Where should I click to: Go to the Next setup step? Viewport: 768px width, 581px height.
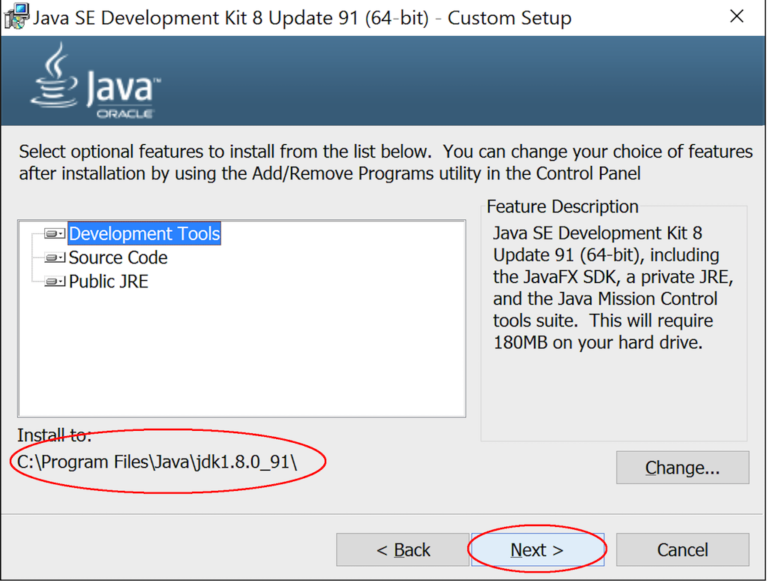[x=537, y=550]
